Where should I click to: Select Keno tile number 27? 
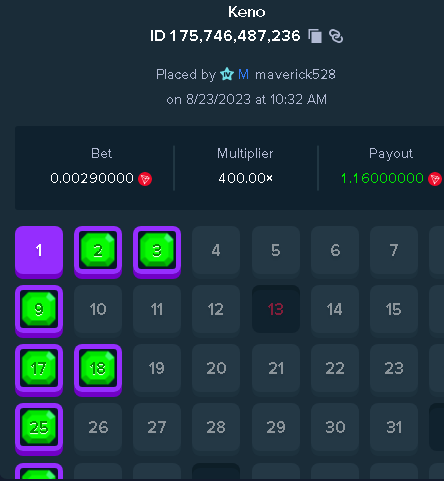(x=157, y=428)
